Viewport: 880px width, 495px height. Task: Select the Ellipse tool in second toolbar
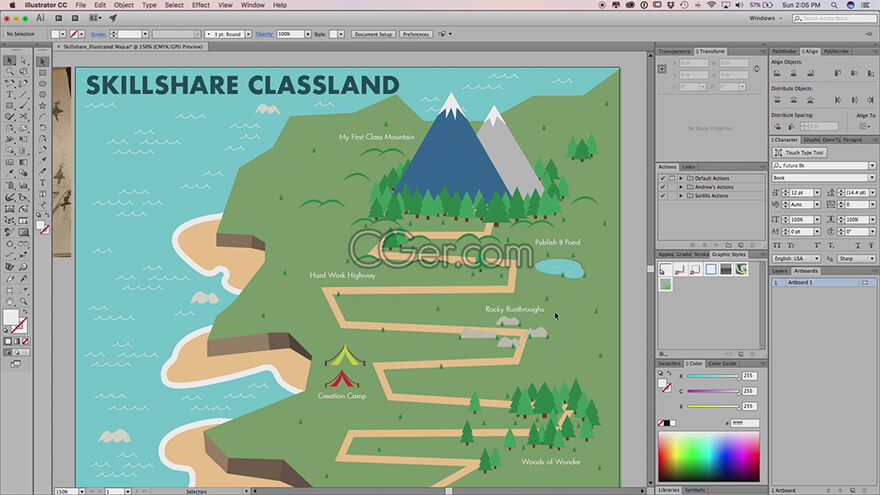[x=43, y=84]
